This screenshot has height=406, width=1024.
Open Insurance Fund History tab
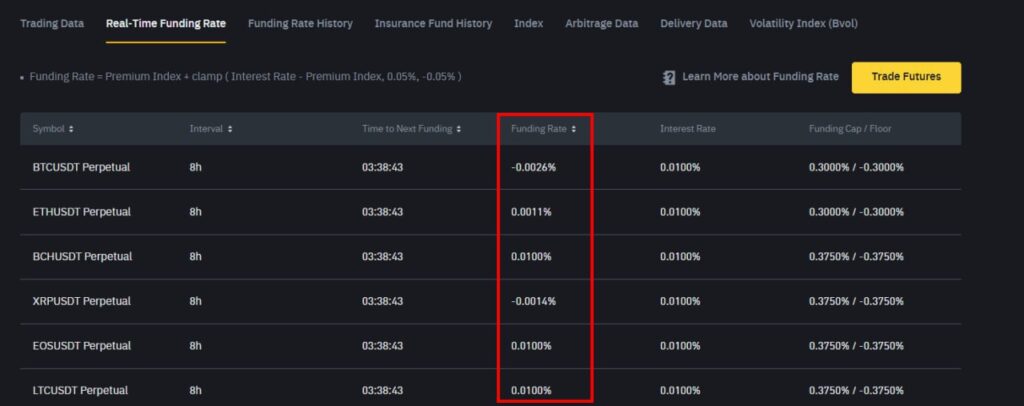tap(433, 23)
